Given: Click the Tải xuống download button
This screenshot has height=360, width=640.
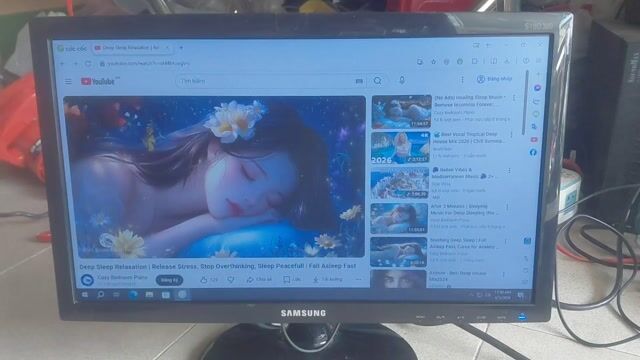Looking at the screenshot, I should click(327, 280).
